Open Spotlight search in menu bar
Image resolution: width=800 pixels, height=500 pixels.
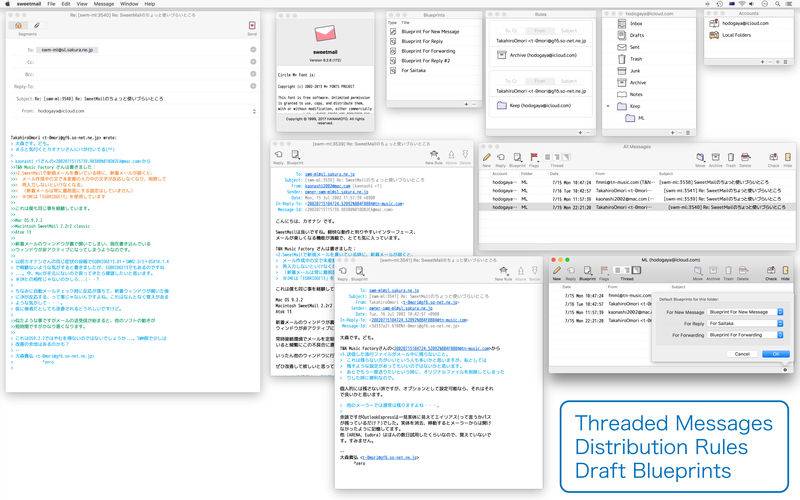coord(777,4)
